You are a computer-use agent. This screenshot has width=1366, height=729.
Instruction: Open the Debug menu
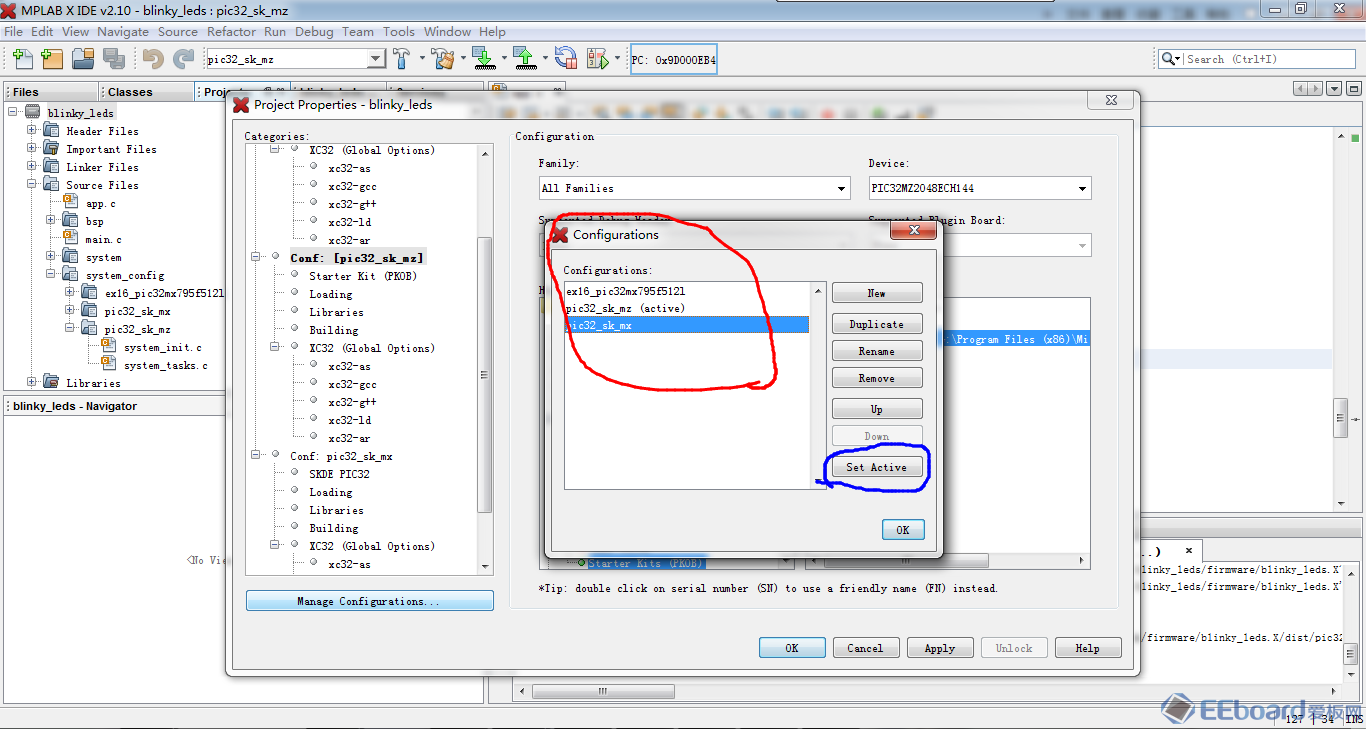tap(314, 31)
